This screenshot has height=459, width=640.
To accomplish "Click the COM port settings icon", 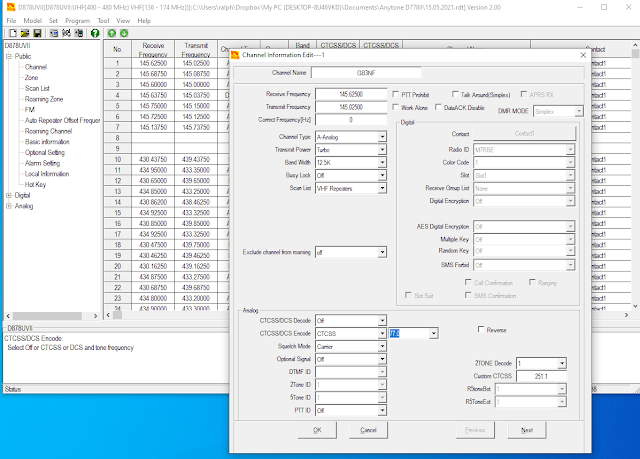I will (66, 33).
